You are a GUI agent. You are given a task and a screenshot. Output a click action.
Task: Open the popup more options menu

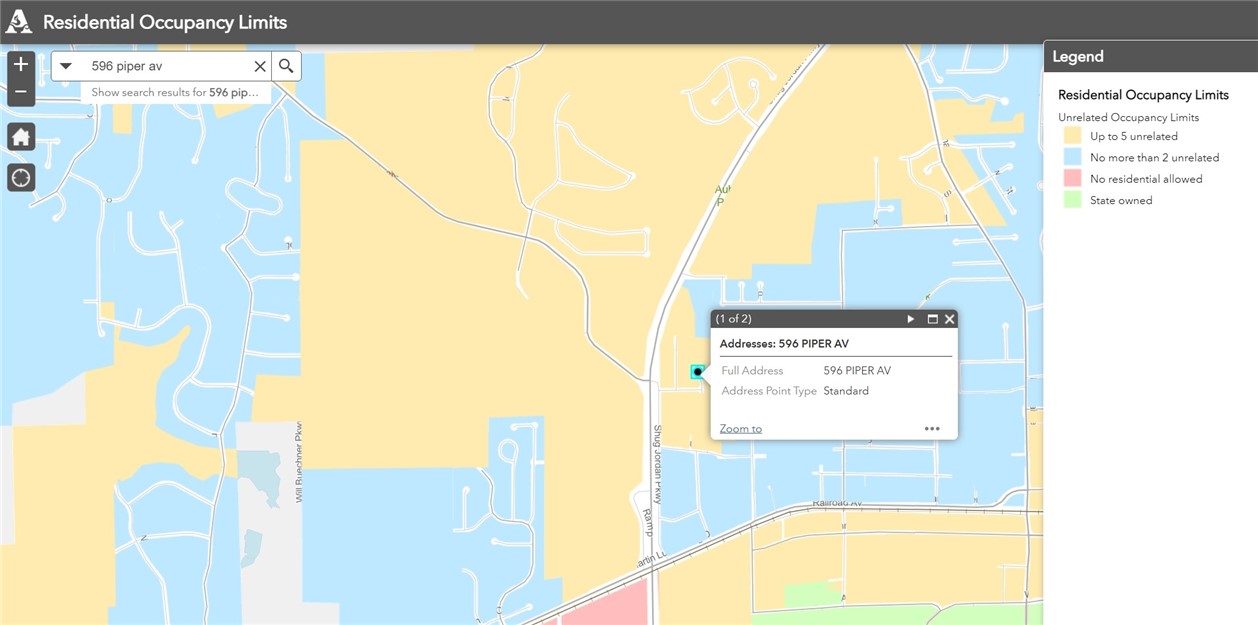tap(932, 429)
